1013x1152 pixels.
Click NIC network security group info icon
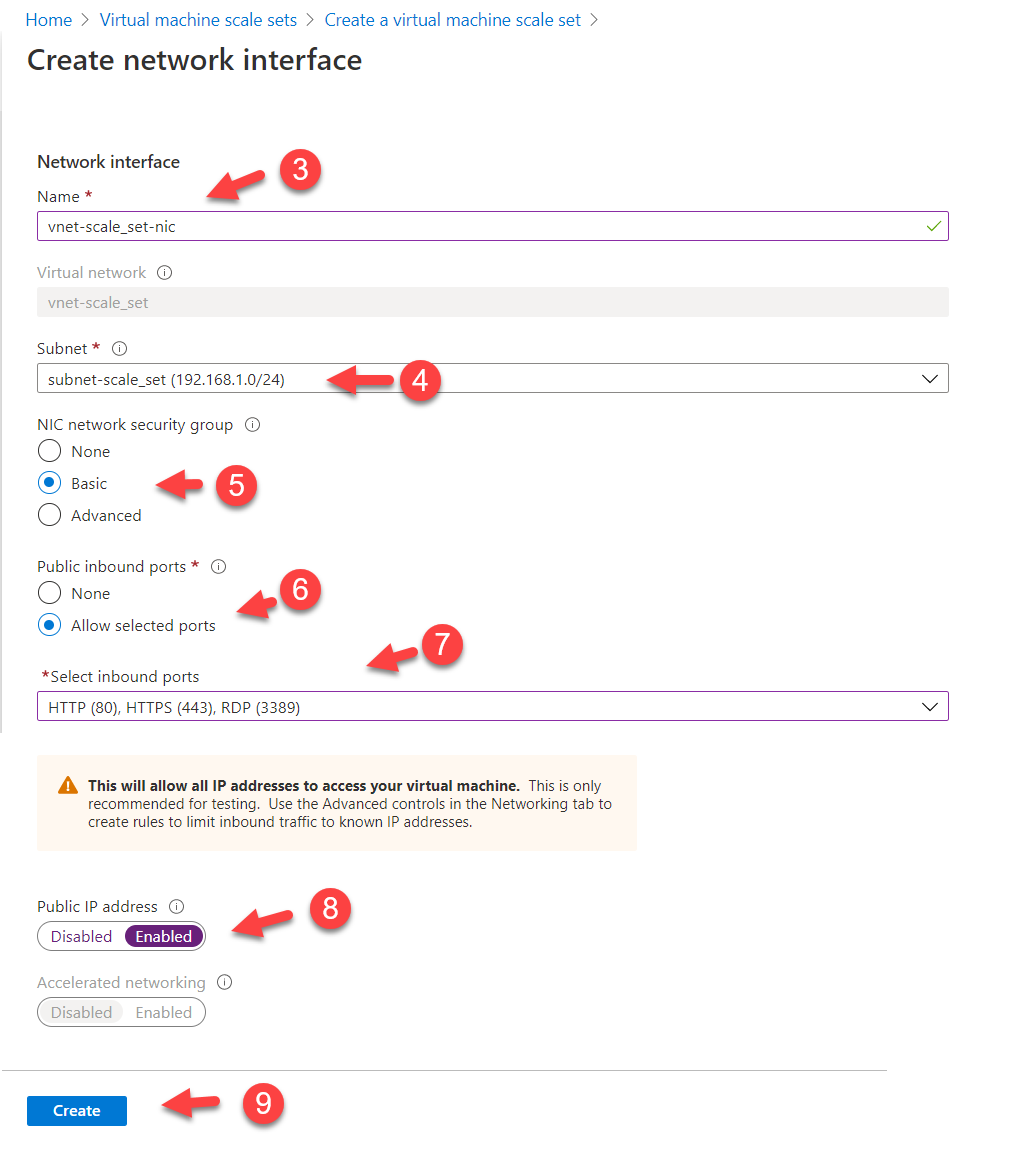252,425
